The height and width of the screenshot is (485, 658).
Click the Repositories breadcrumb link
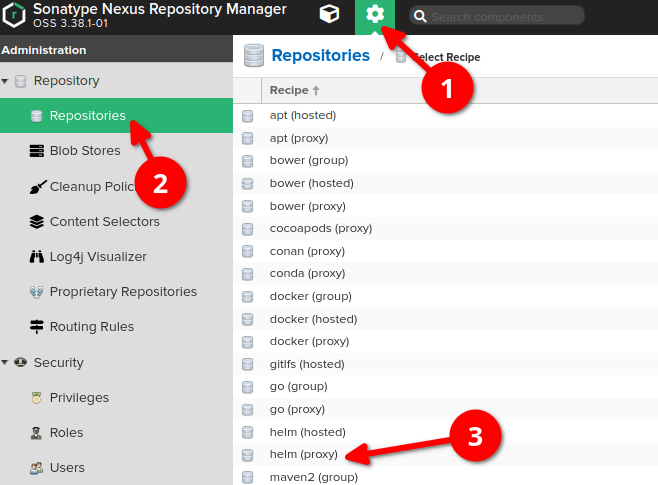(x=321, y=55)
